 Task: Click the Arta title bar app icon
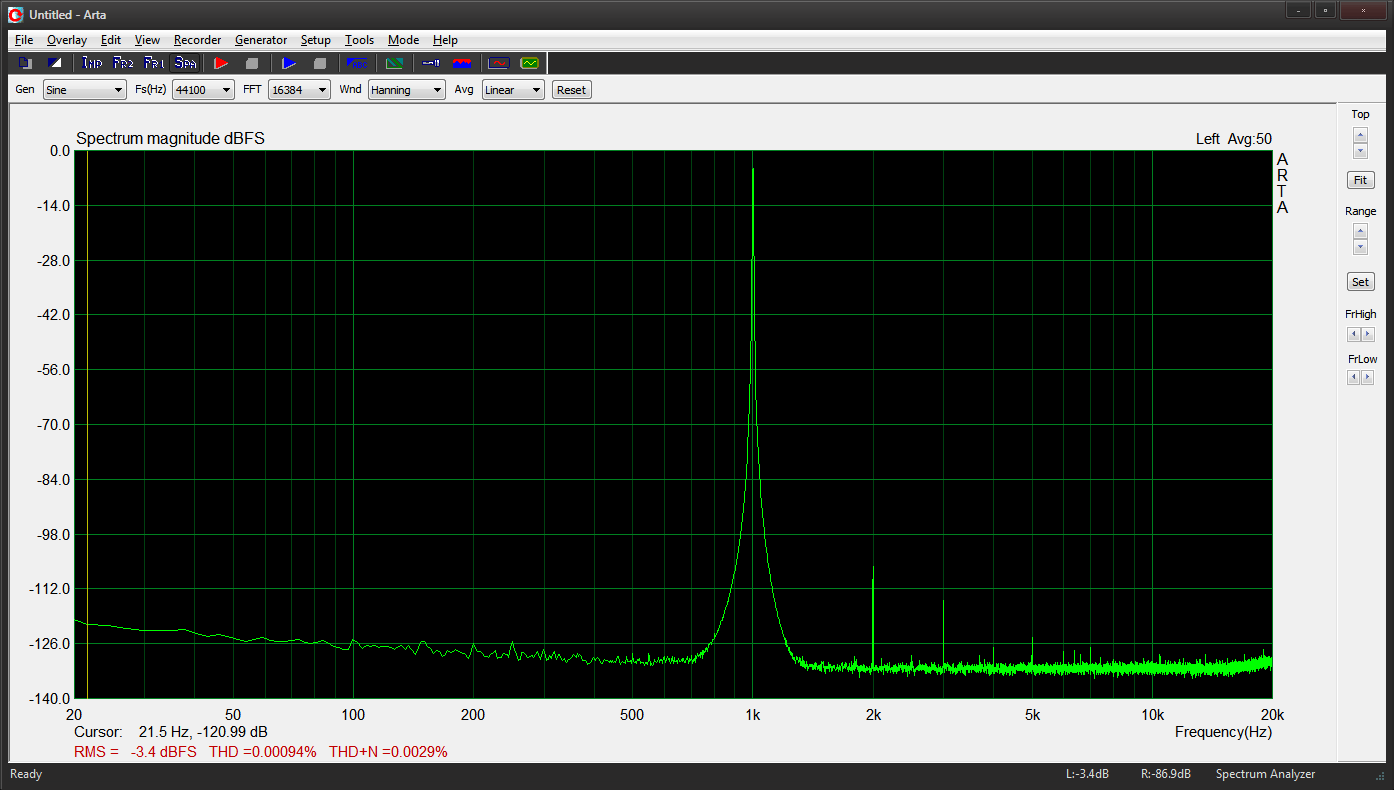point(16,14)
